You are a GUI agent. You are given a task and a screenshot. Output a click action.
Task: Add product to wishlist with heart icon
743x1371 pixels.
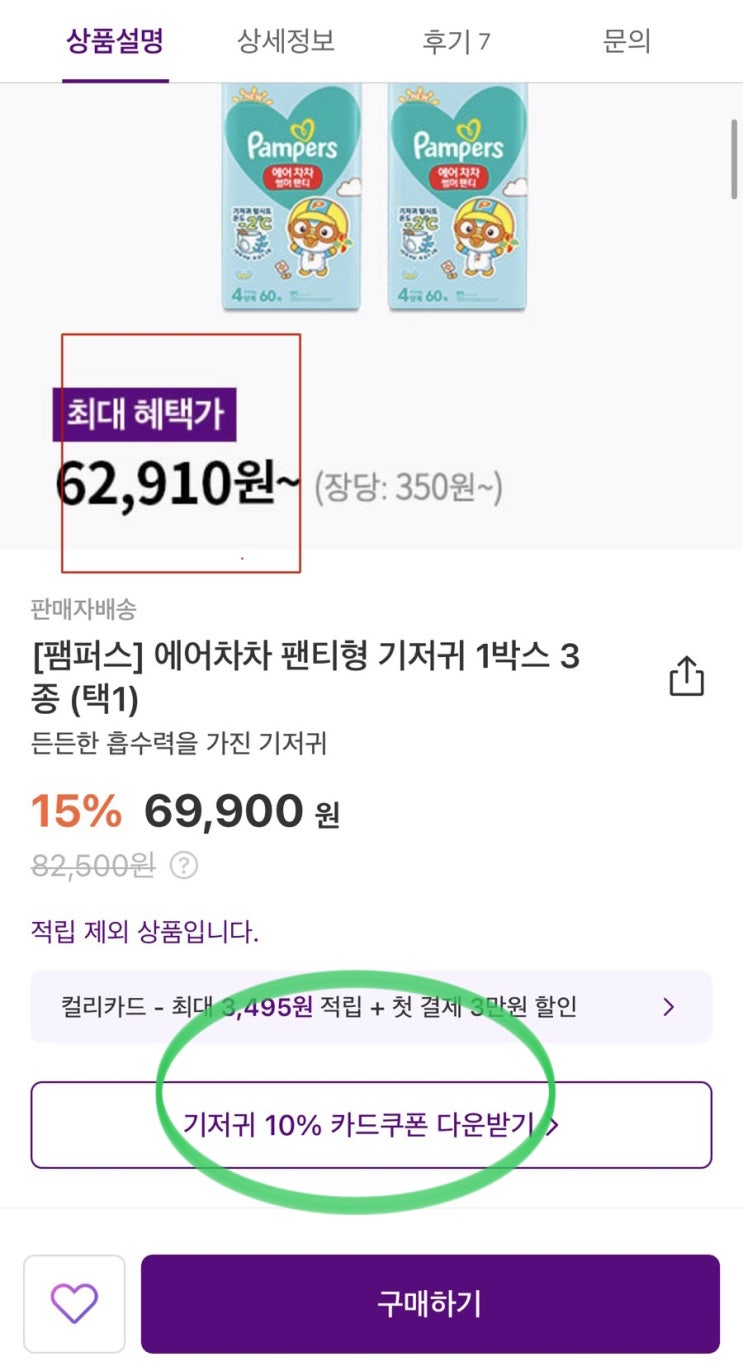74,1303
